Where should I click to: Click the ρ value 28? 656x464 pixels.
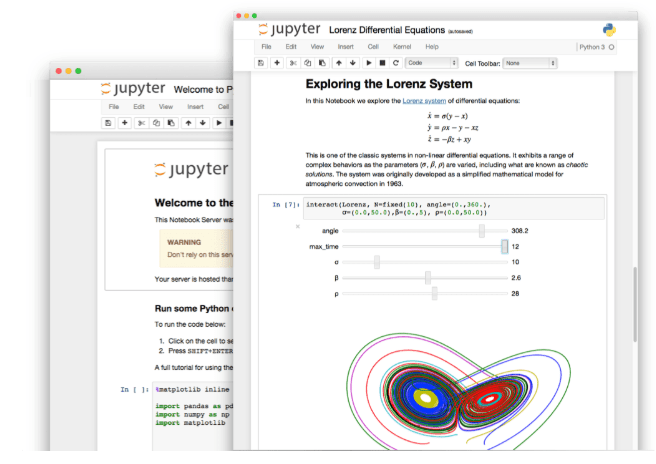[515, 294]
